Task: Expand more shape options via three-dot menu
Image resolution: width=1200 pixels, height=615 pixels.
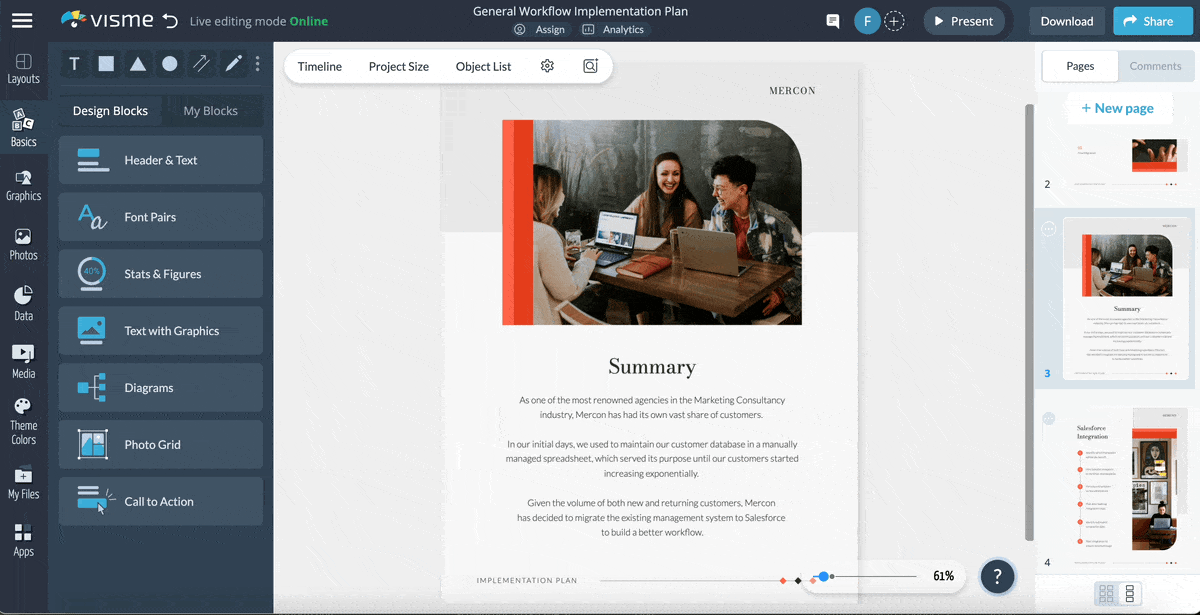Action: [257, 63]
